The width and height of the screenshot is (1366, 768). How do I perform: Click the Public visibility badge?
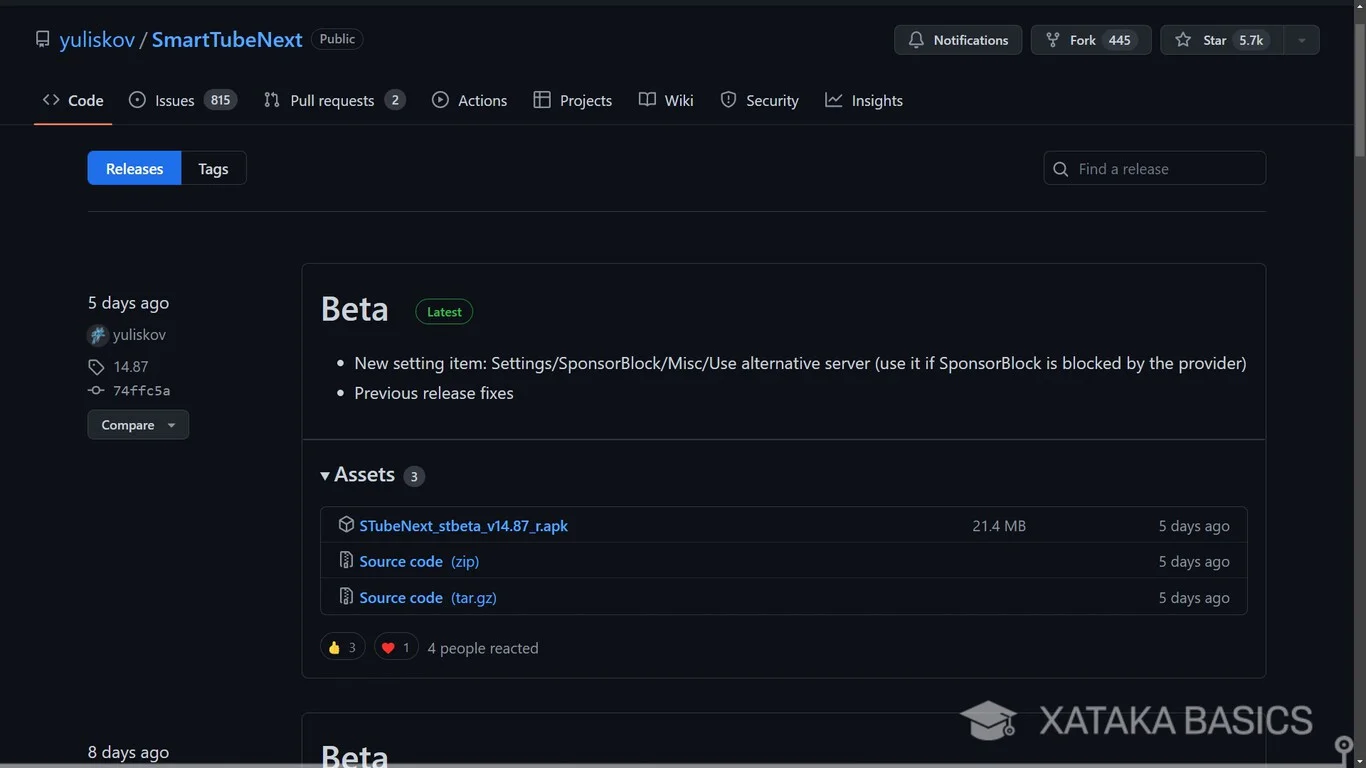click(337, 39)
